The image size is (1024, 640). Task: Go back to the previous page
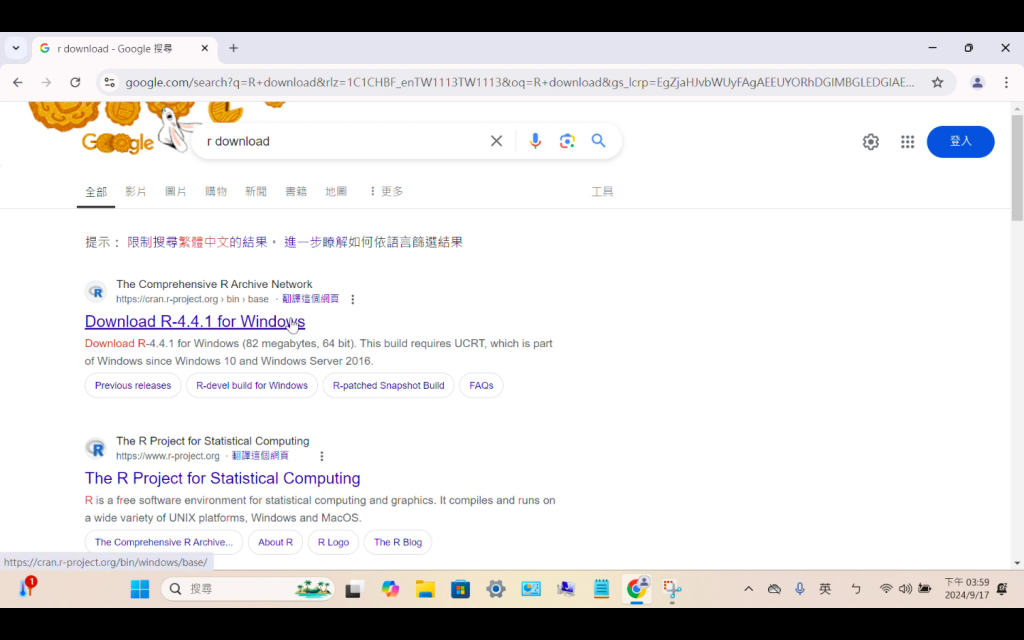point(18,82)
